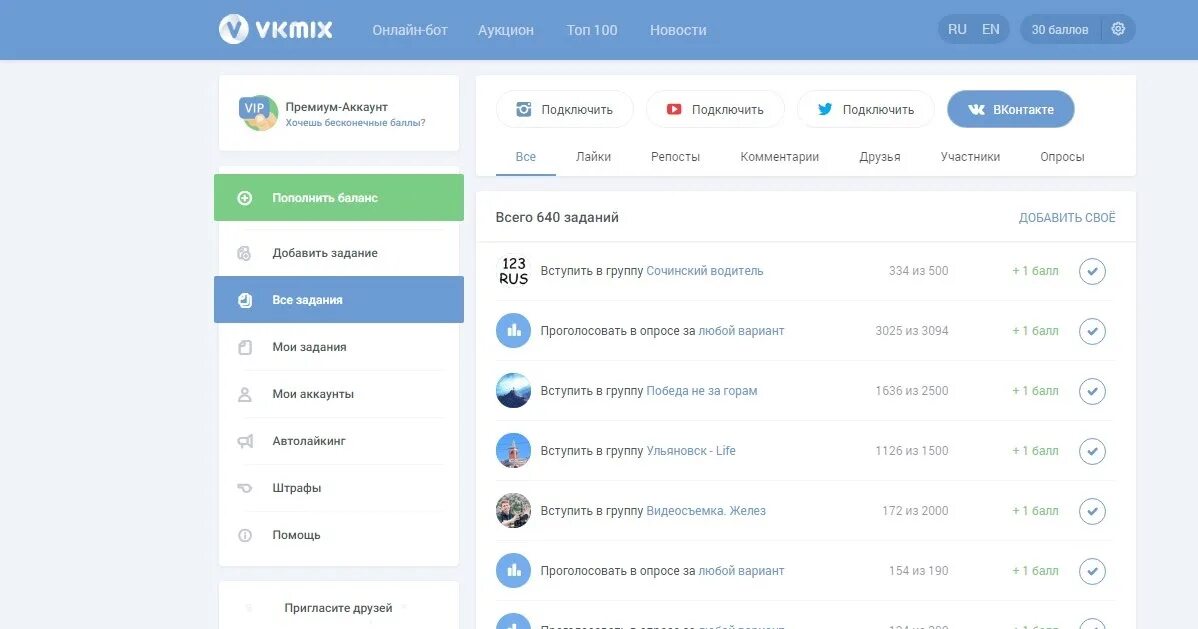The image size is (1198, 629).
Task: Select the Все tasks tab
Action: click(526, 157)
